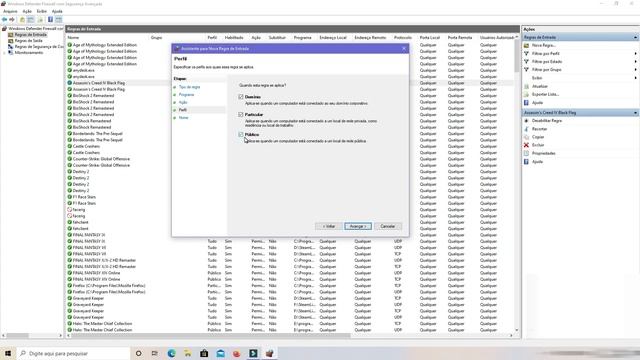Select Regras de Entrada tree item
640x360 pixels.
(31, 35)
